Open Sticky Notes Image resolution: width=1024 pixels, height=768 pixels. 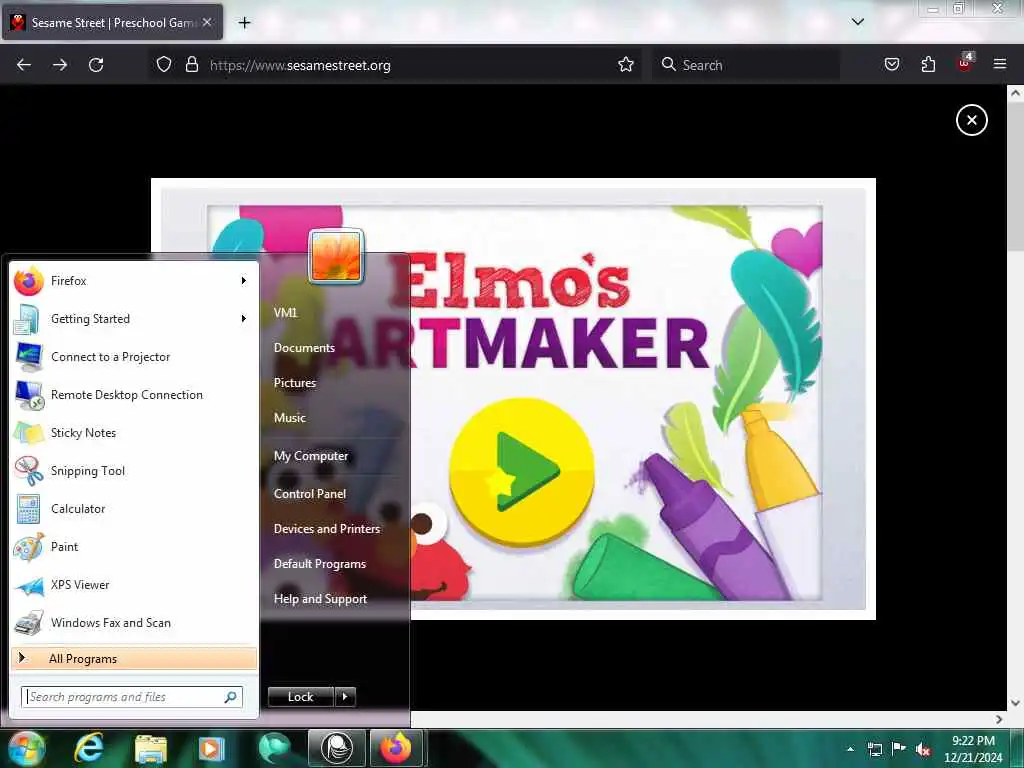134,432
